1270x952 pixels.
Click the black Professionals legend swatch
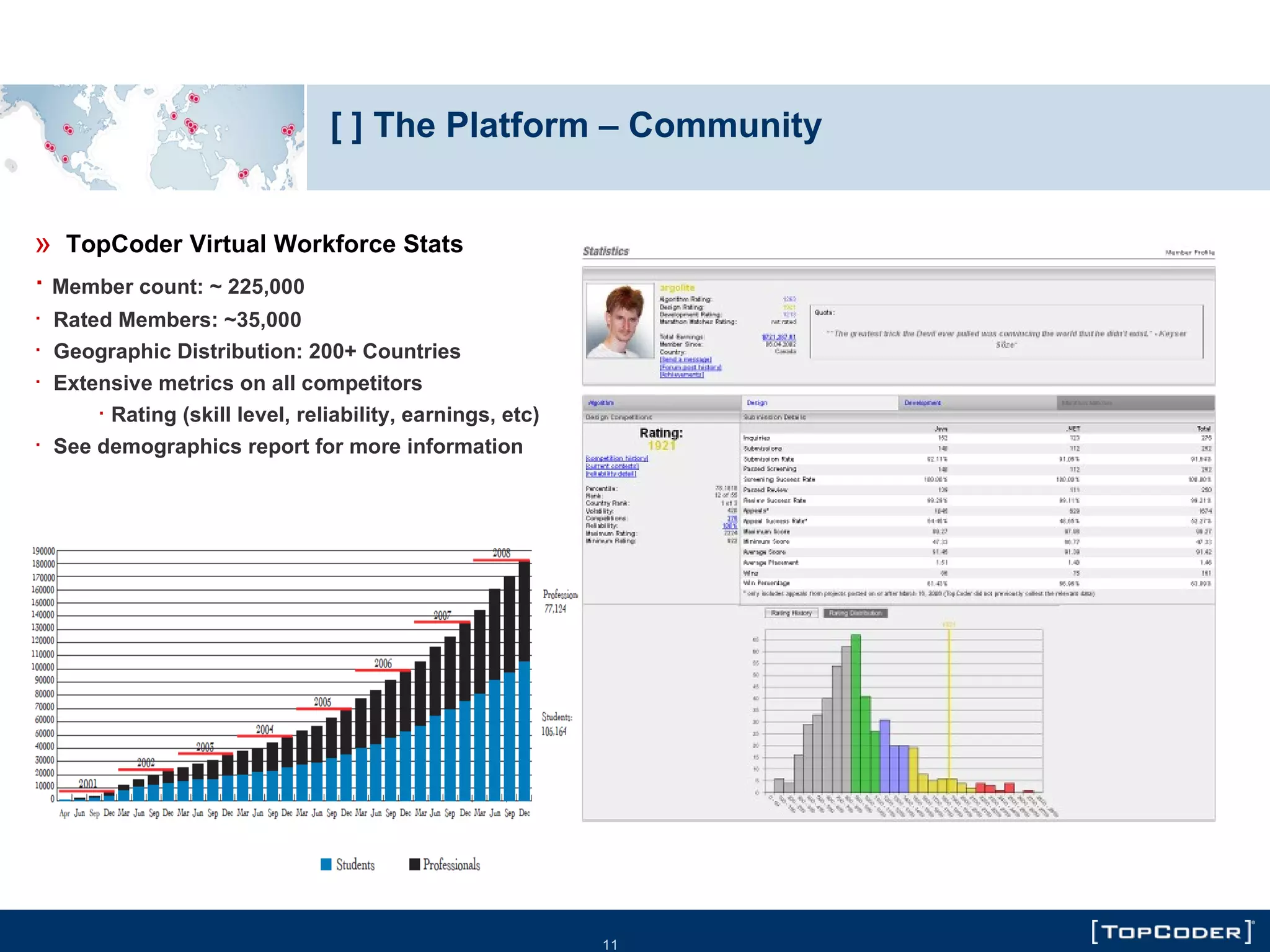(415, 864)
